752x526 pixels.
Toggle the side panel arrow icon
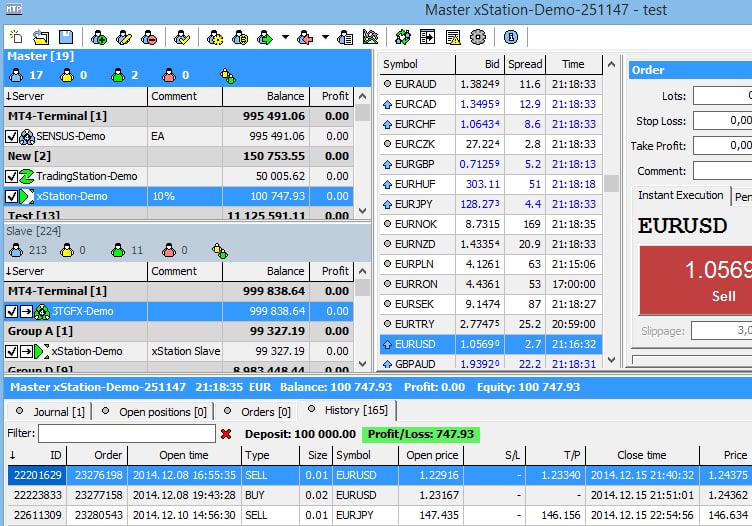click(427, 37)
